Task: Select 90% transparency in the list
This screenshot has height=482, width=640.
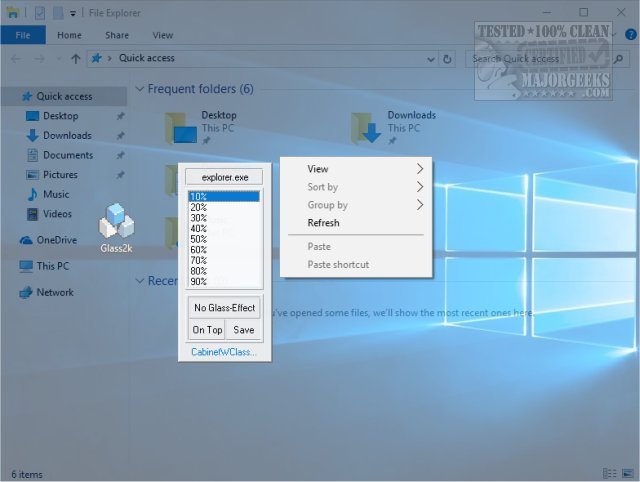Action: pos(224,281)
